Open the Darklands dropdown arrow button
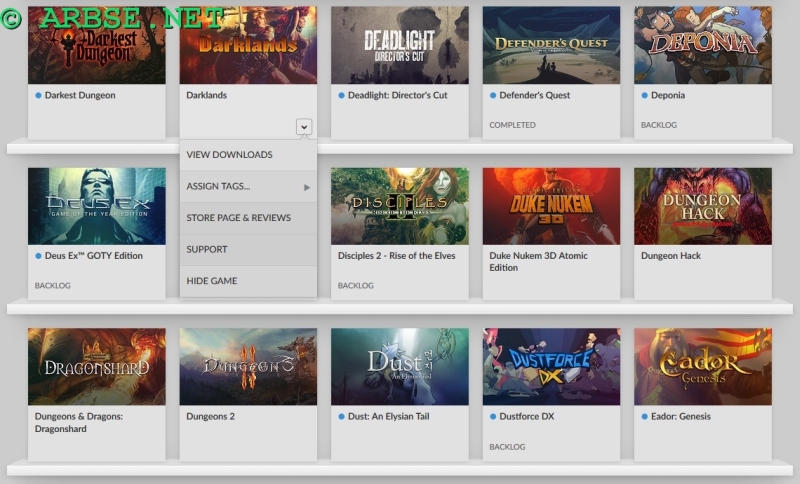Image resolution: width=800 pixels, height=484 pixels. [x=304, y=127]
